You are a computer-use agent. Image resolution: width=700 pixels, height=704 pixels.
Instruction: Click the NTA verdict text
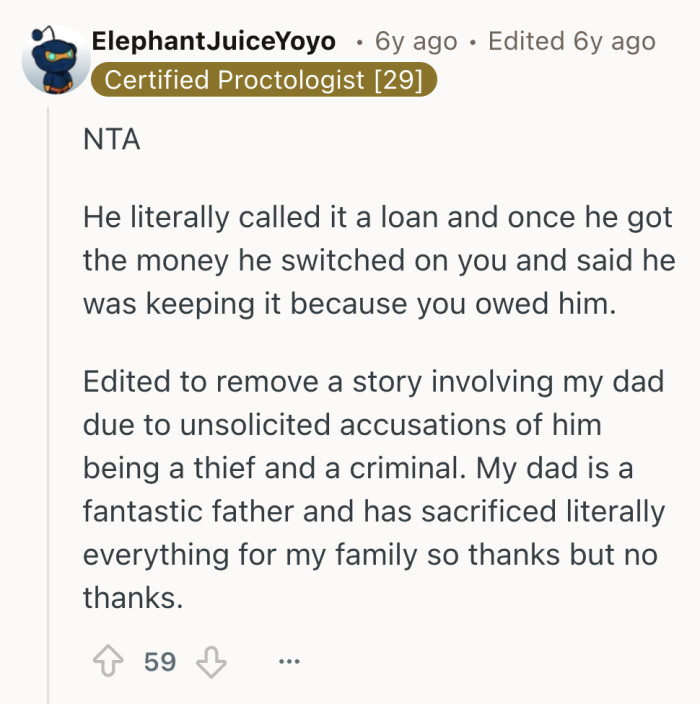coord(112,139)
